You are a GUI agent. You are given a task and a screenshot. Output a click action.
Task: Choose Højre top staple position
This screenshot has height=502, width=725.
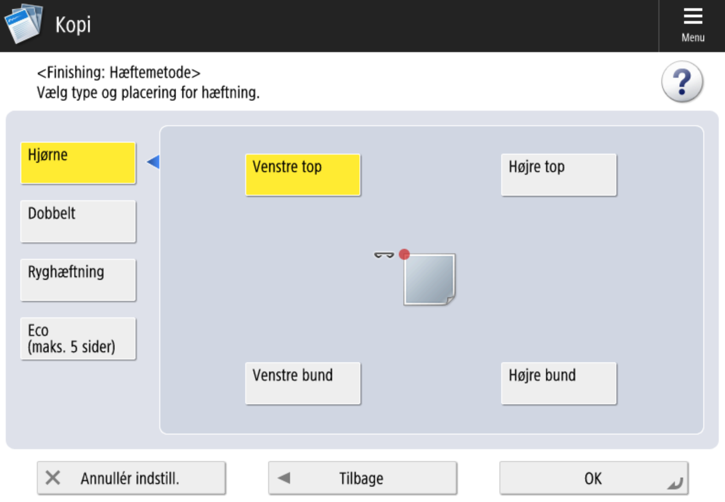(x=559, y=175)
